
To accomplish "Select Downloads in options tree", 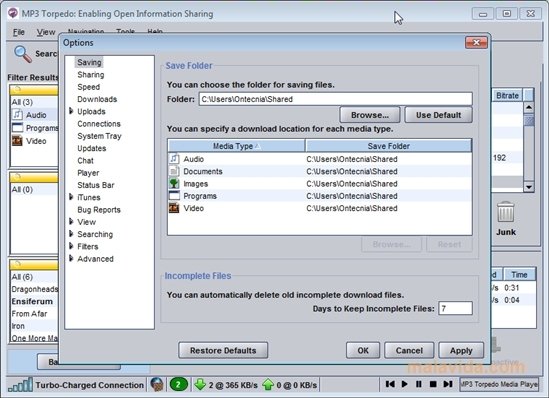I will [97, 99].
